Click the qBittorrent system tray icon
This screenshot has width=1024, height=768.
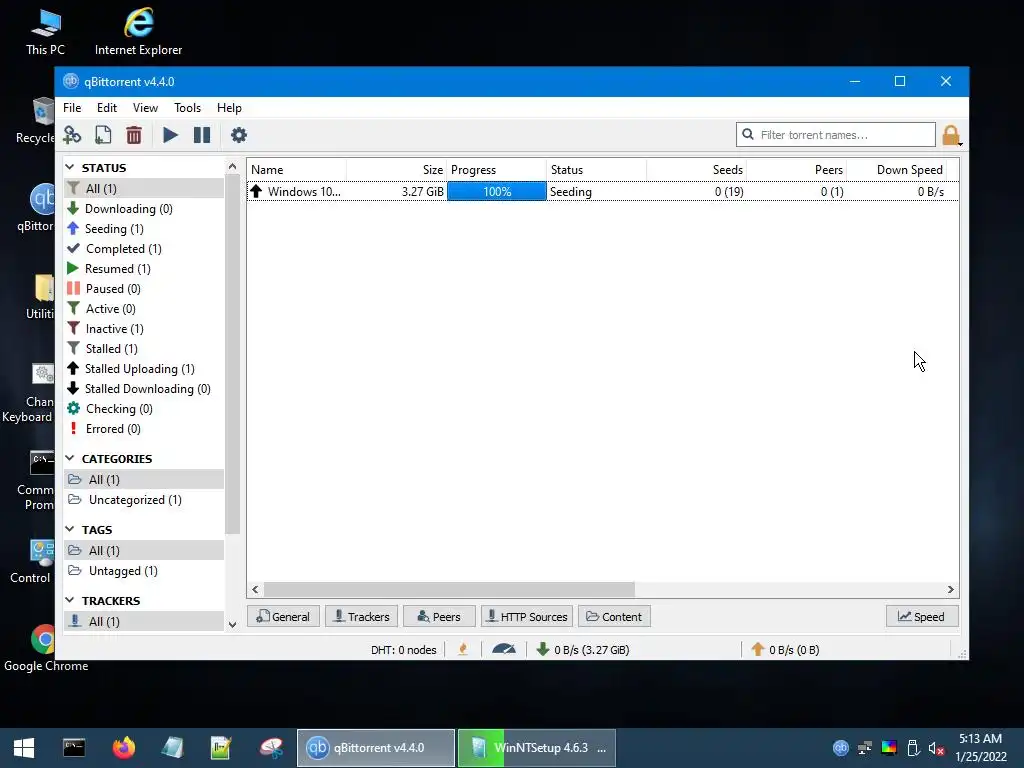840,748
